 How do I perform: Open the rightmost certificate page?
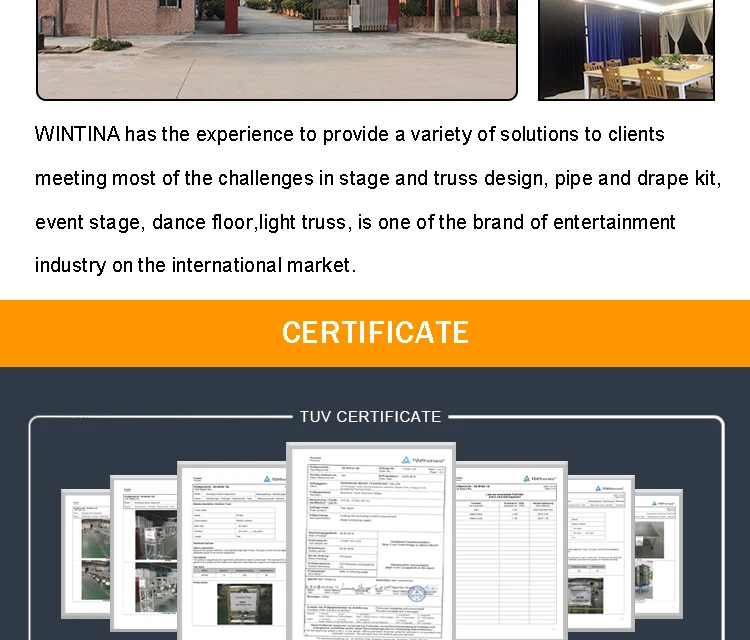[659, 553]
